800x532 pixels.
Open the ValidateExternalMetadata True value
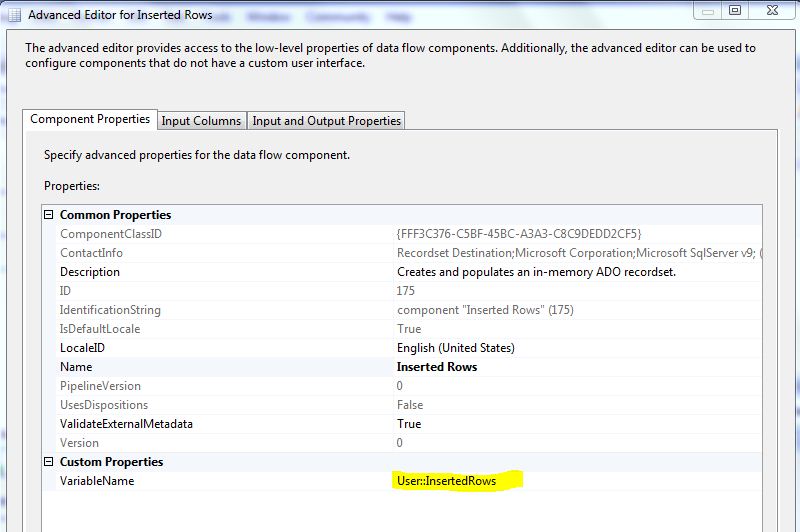click(409, 424)
